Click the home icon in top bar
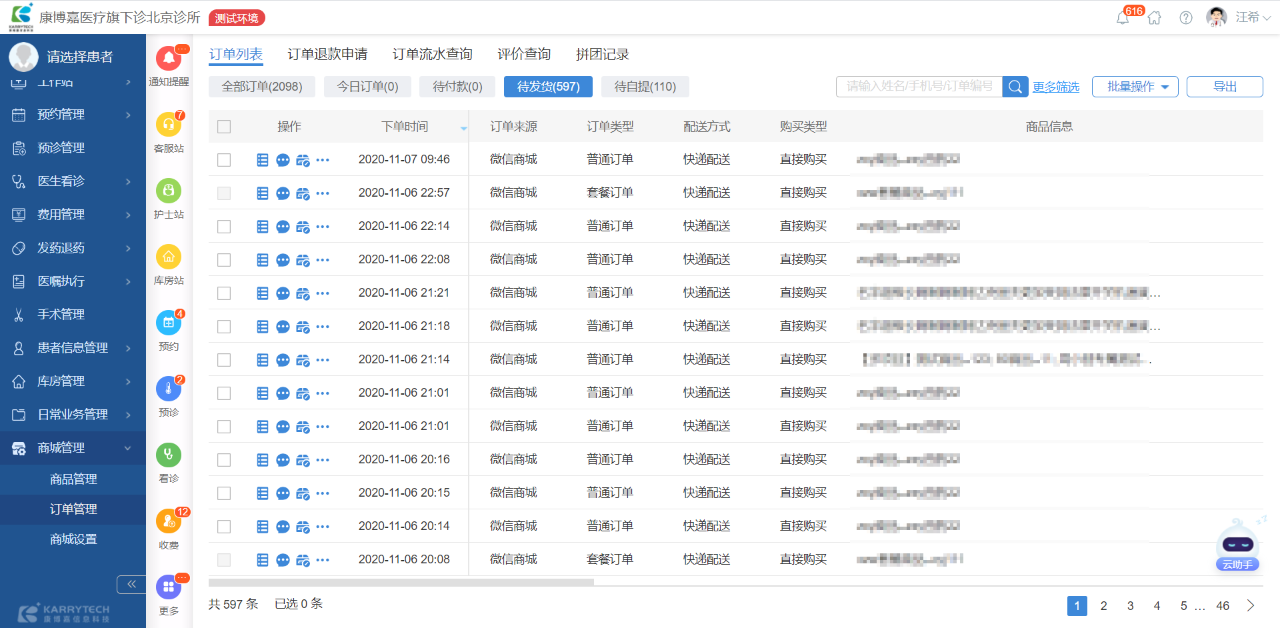The image size is (1280, 628). [1155, 18]
